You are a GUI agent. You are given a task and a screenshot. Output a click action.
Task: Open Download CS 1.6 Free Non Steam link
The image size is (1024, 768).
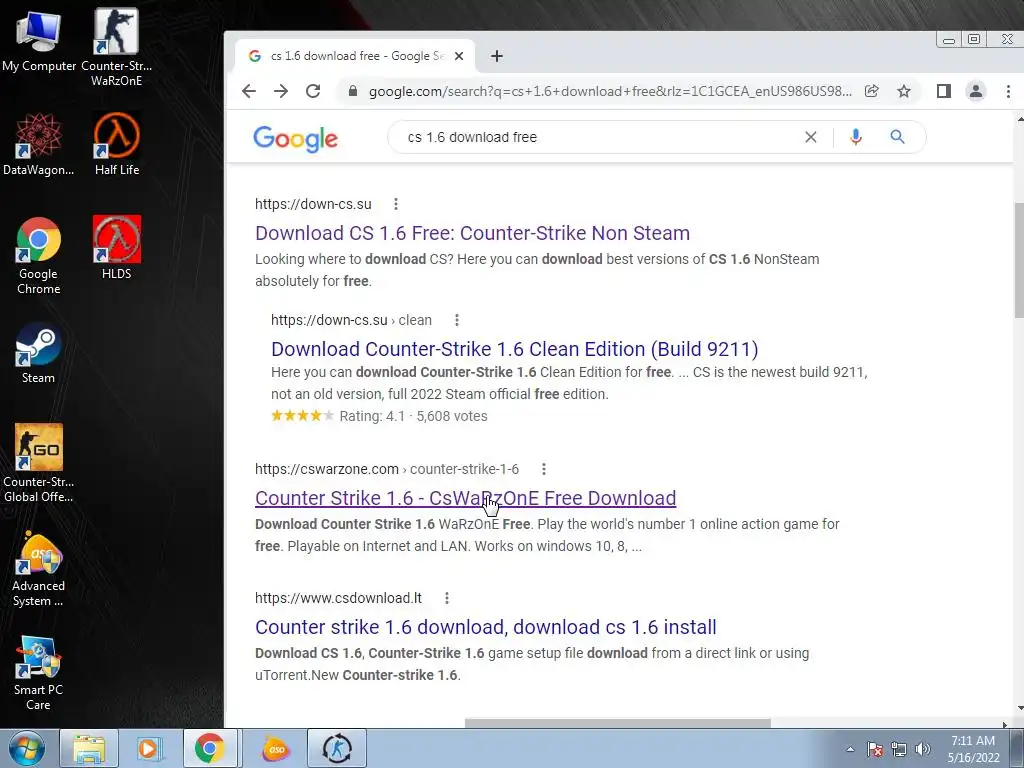[472, 233]
